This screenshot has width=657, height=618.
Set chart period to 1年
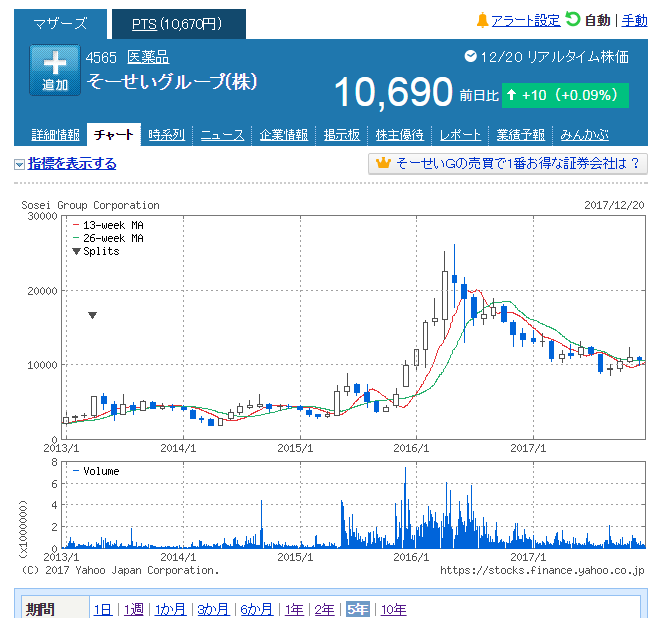click(294, 610)
